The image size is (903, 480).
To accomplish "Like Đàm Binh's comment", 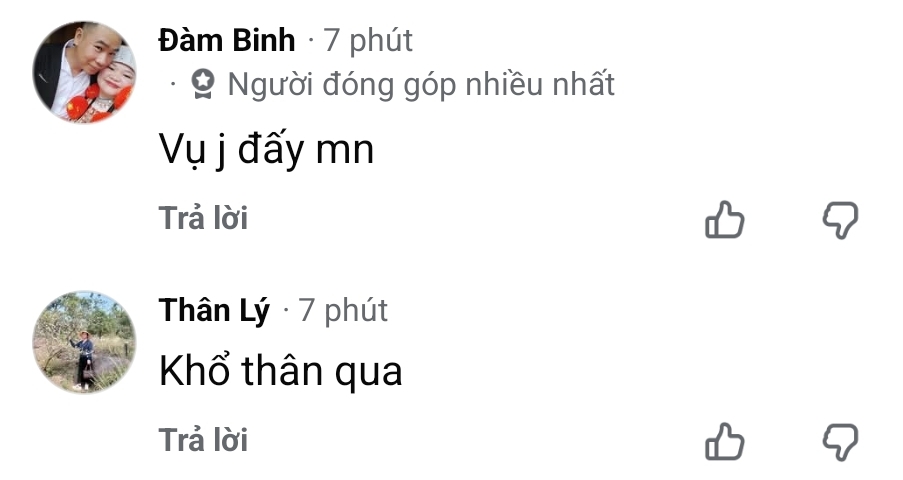I will coord(725,219).
